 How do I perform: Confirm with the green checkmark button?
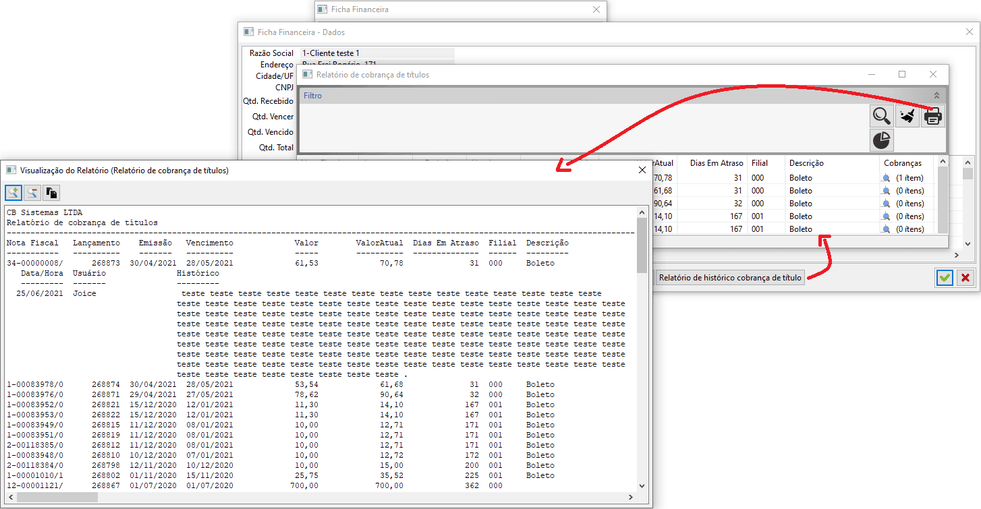coord(944,278)
